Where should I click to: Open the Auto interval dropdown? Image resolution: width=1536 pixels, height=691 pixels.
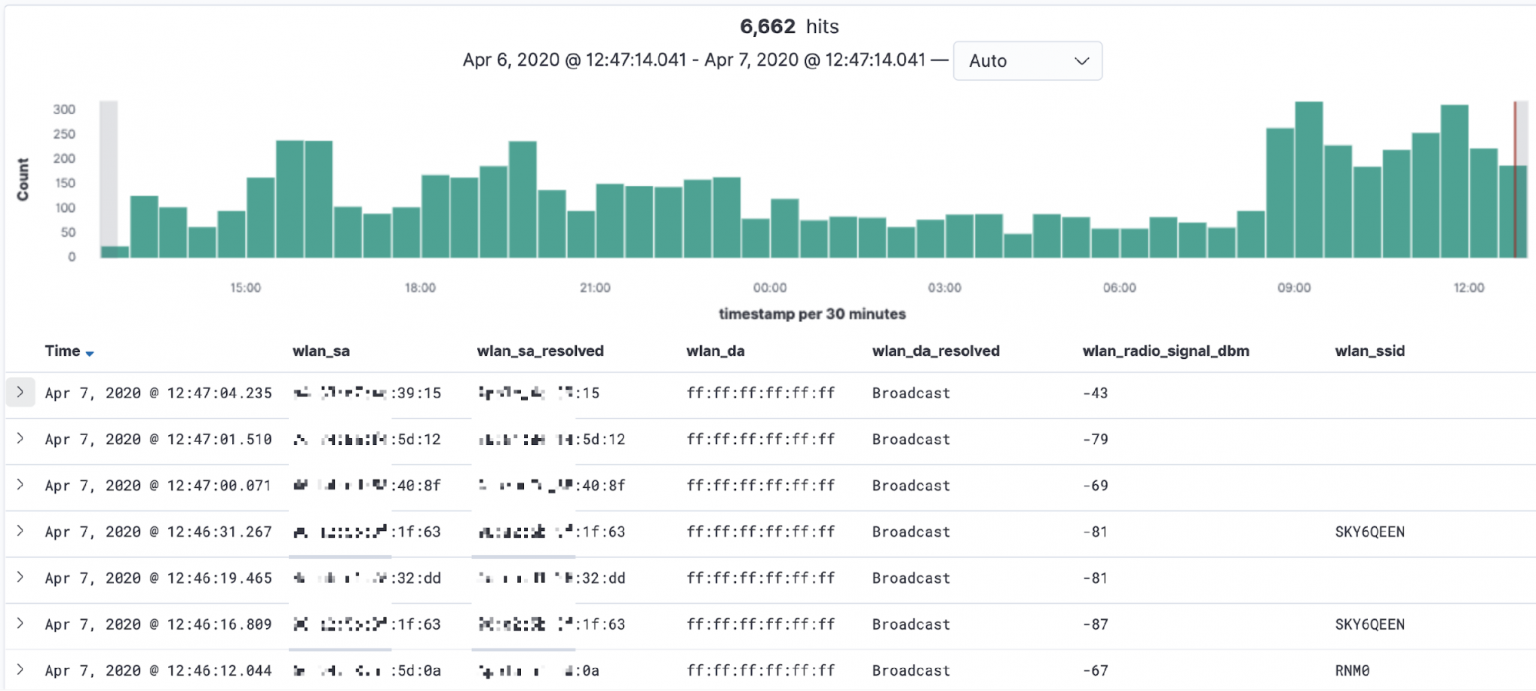coord(1027,61)
